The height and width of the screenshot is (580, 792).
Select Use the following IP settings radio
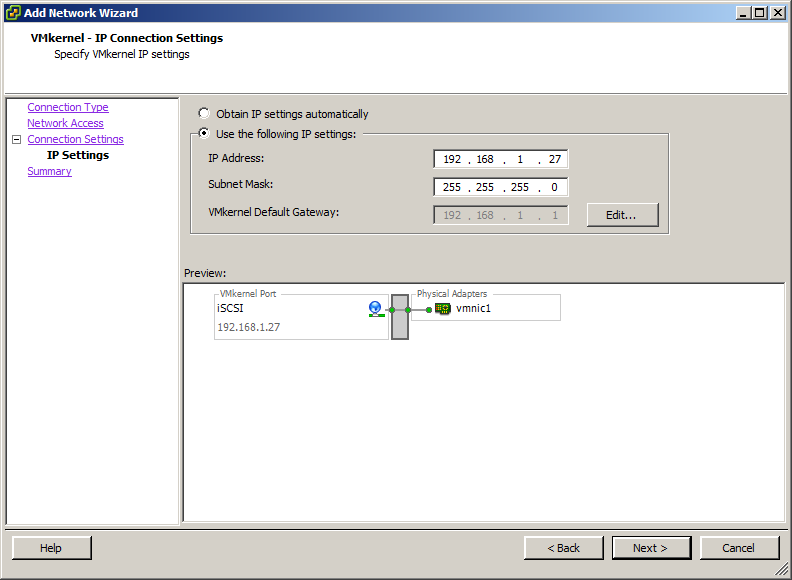(204, 133)
